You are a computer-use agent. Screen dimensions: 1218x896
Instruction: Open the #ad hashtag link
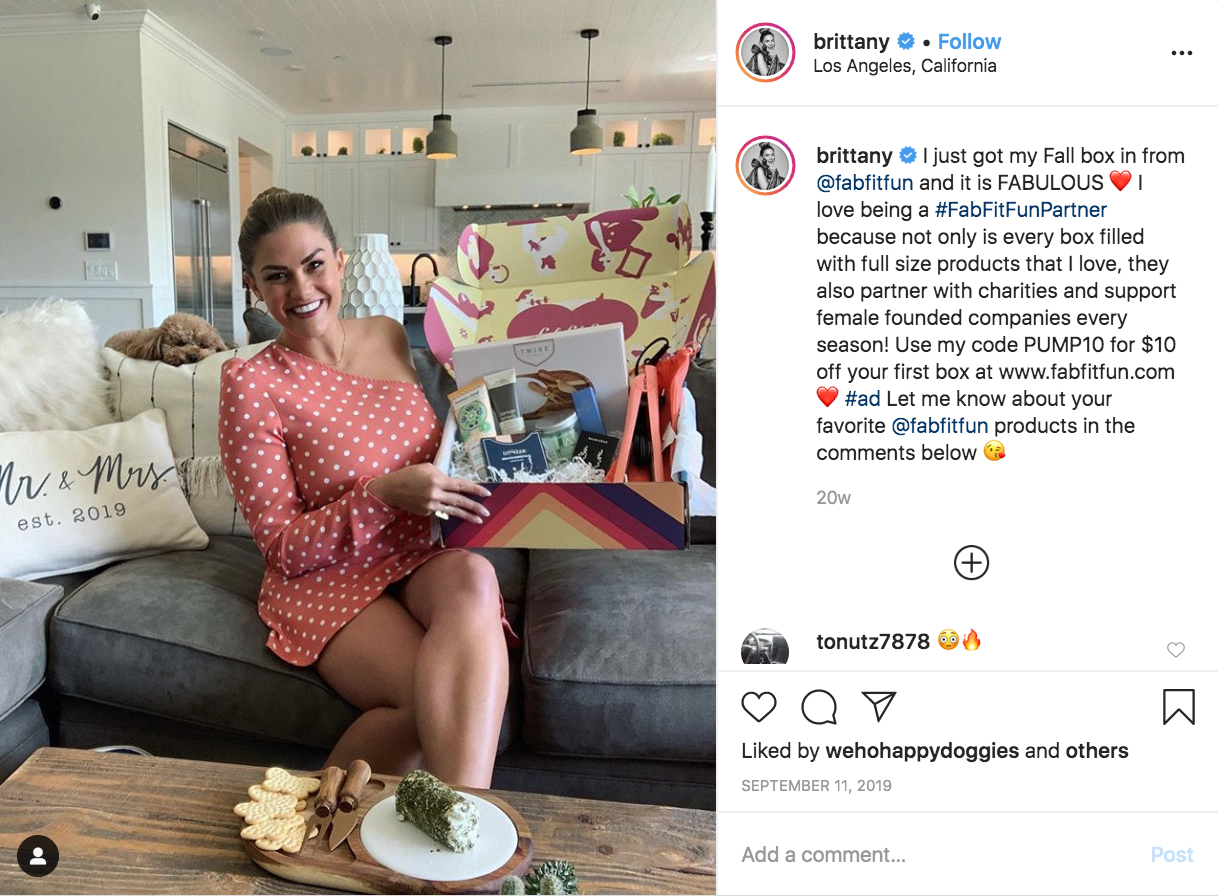pyautogui.click(x=862, y=398)
